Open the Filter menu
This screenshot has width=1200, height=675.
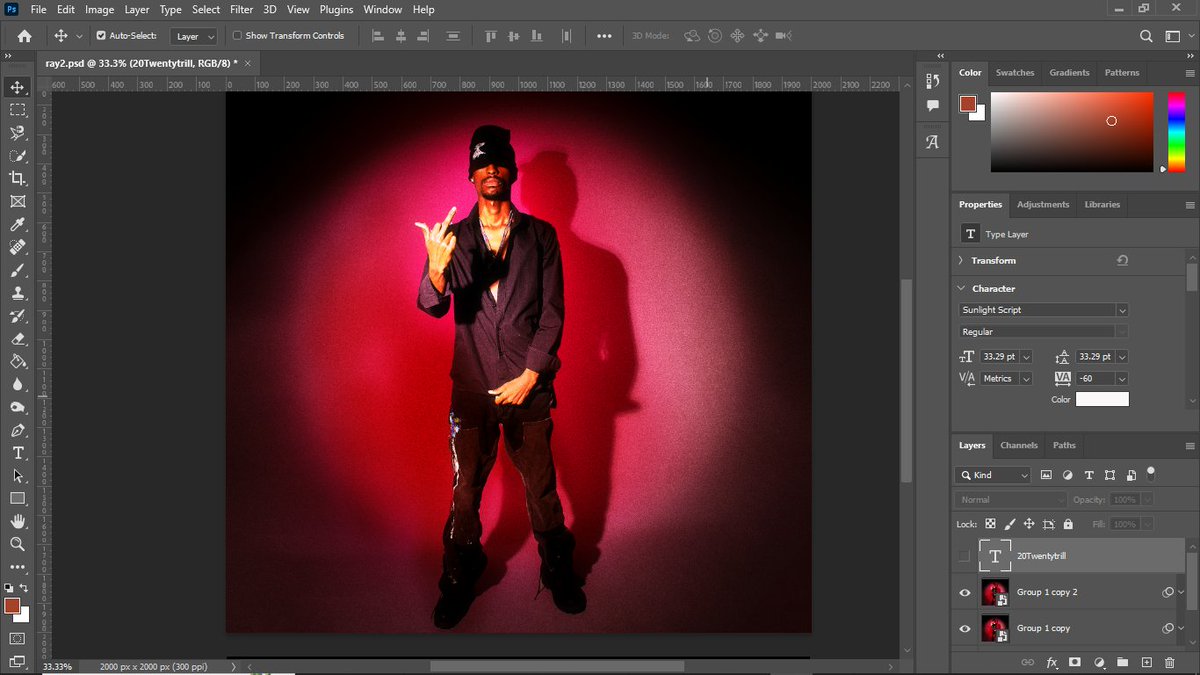click(x=241, y=9)
